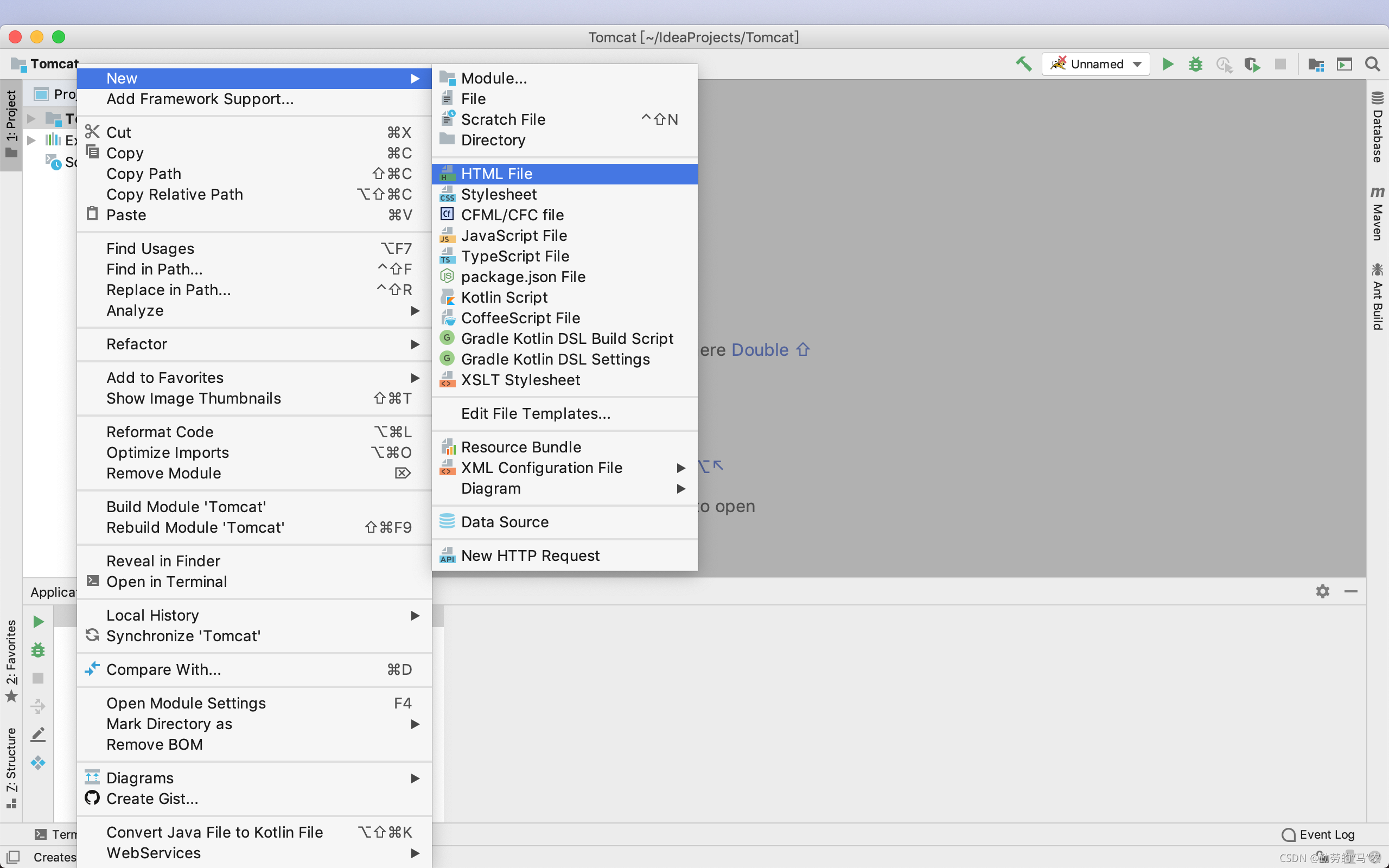Select TypeScript File in the New submenu

(x=565, y=257)
